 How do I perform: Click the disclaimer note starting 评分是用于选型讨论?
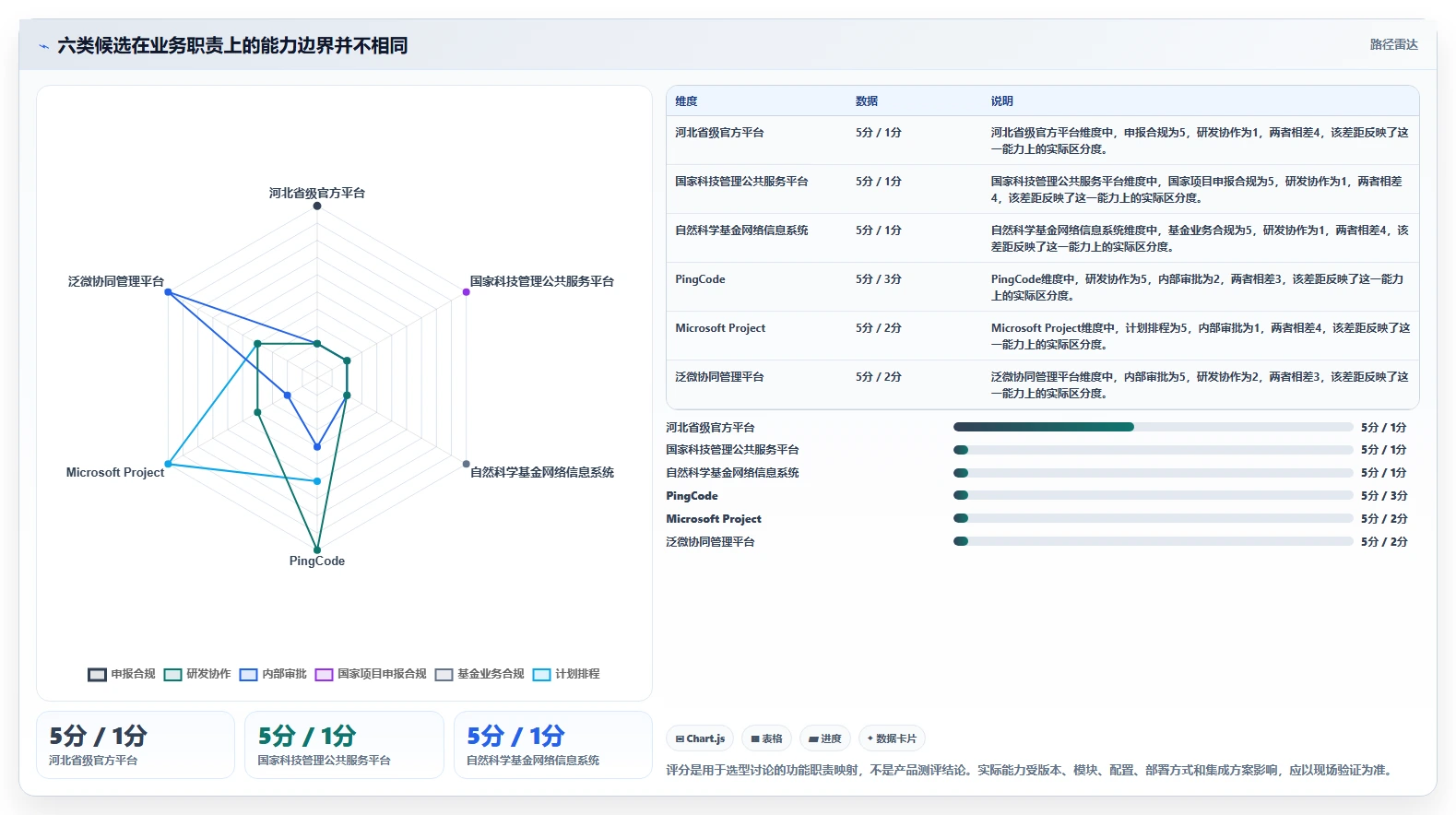[1031, 770]
